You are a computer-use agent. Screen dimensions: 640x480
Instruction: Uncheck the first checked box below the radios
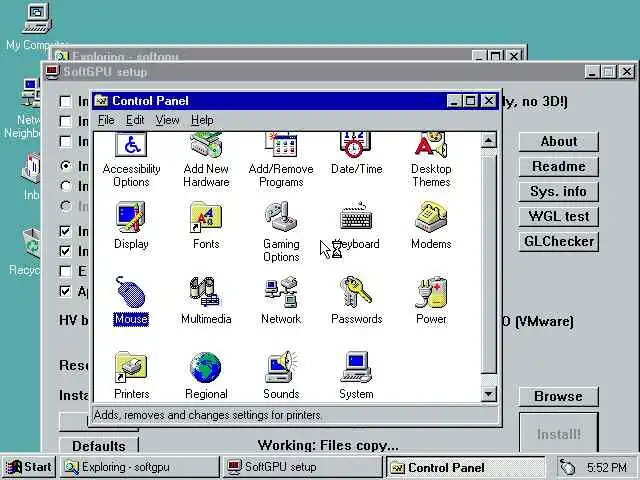pyautogui.click(x=65, y=231)
